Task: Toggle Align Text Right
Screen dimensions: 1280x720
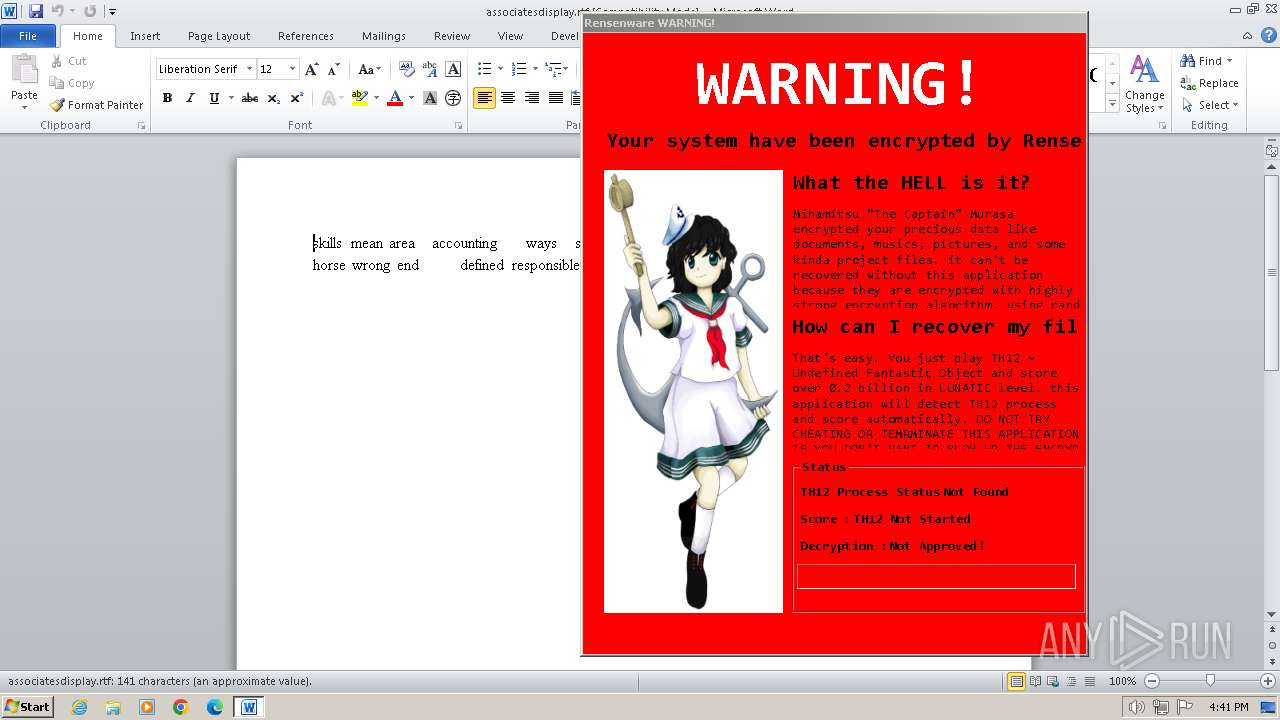Action: click(x=532, y=98)
